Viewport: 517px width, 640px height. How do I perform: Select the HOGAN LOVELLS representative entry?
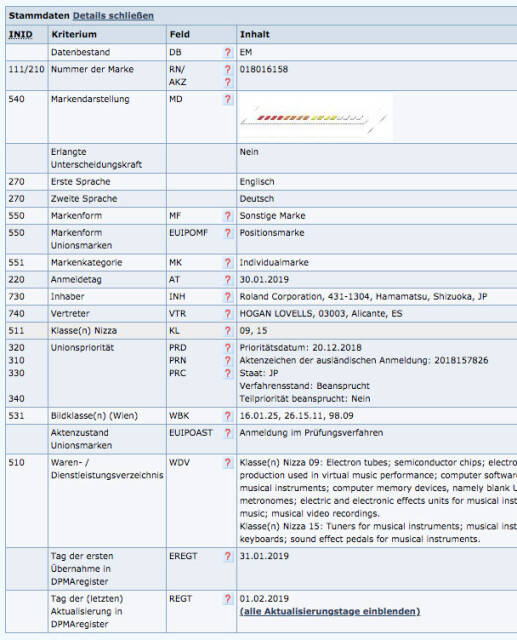coord(321,314)
